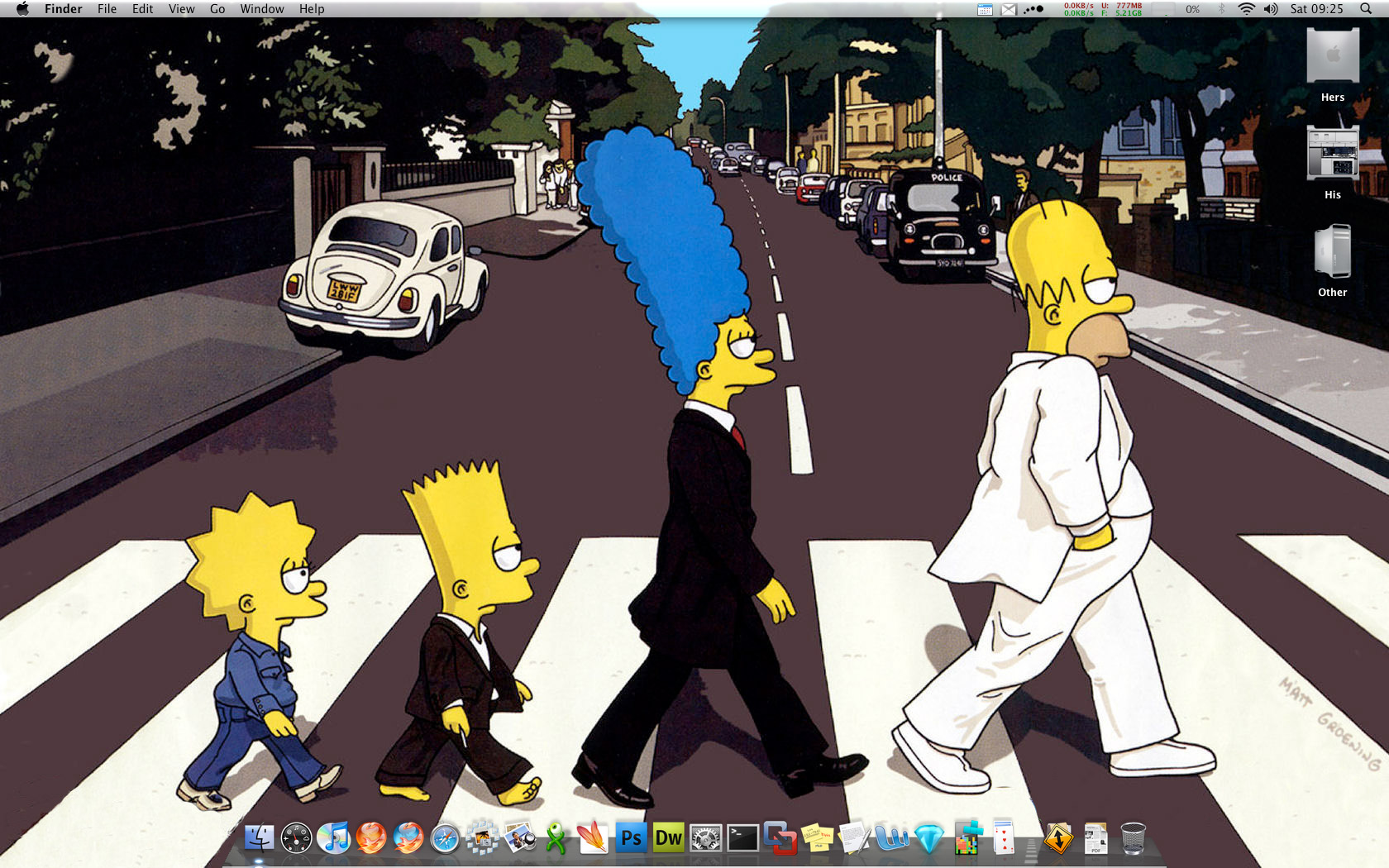The image size is (1389, 868).
Task: Open System Preferences from the Dock
Action: (x=705, y=838)
